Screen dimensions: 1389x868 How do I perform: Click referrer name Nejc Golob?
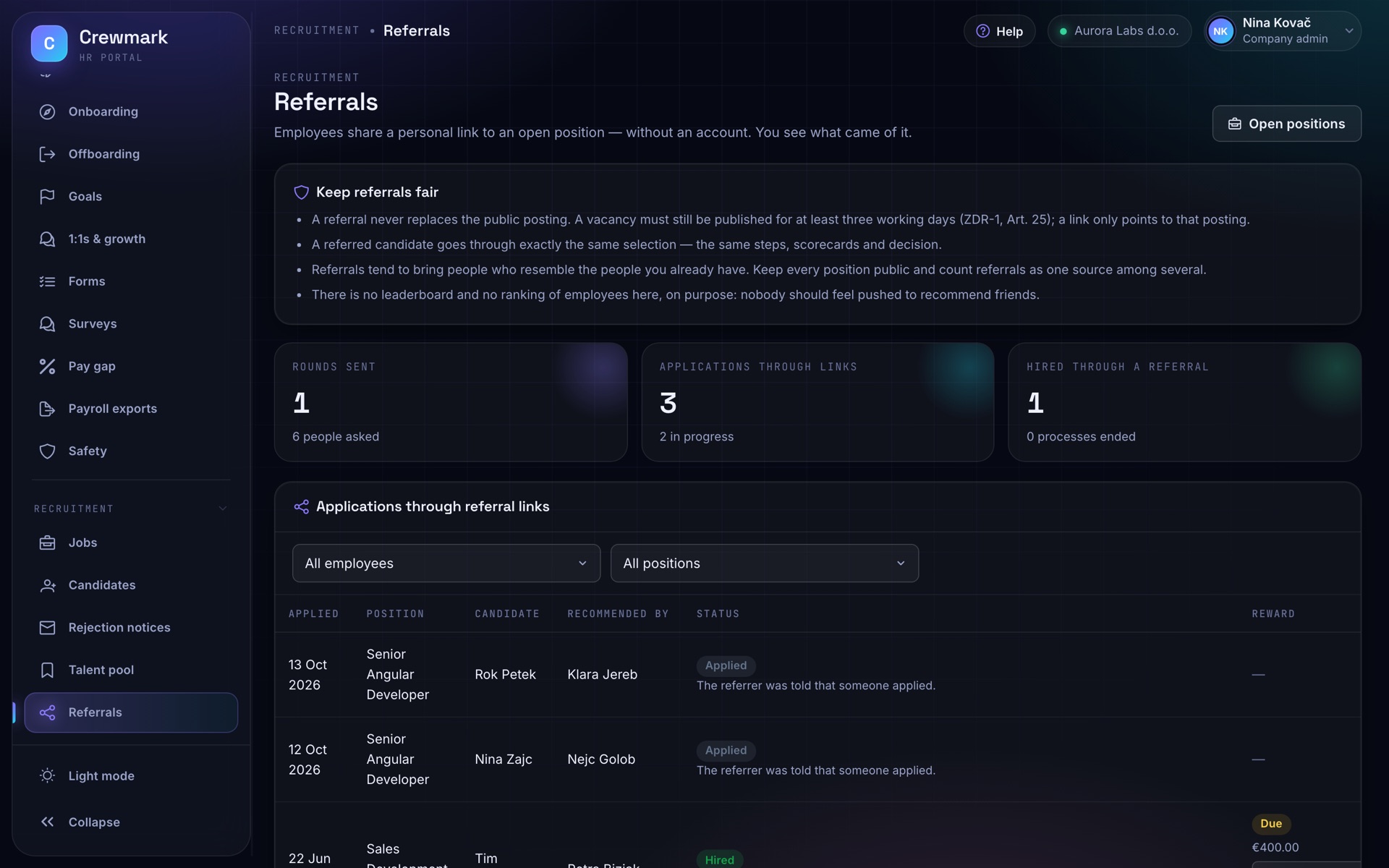point(600,759)
